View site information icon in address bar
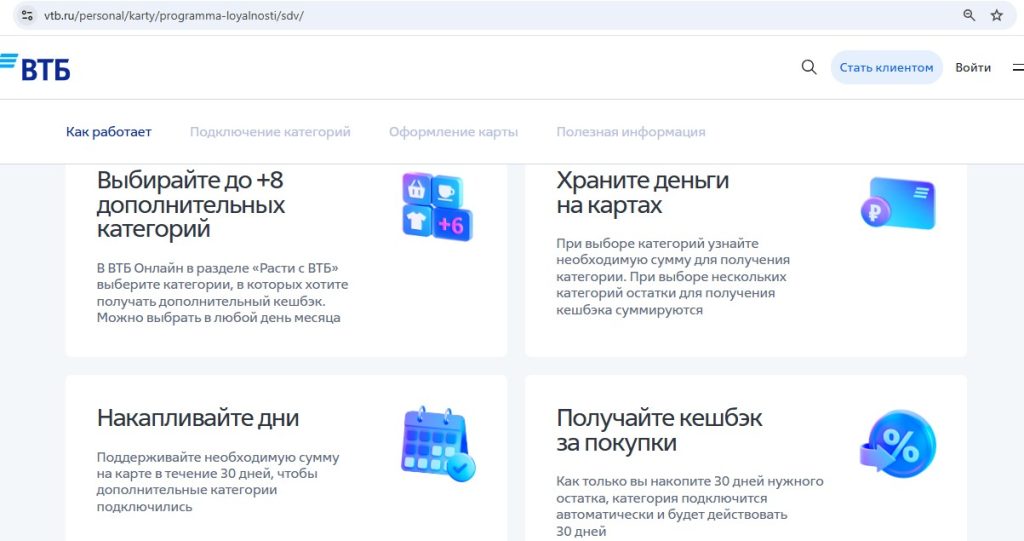 27,15
